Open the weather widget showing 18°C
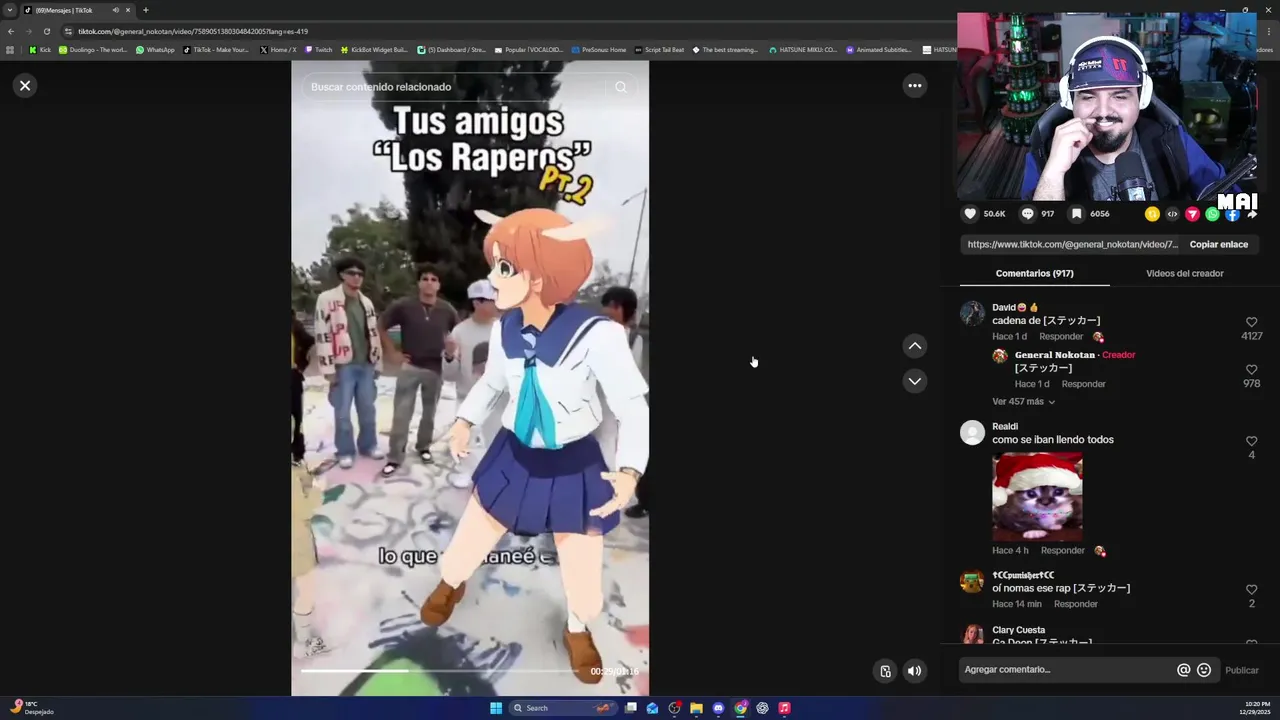 click(31, 707)
